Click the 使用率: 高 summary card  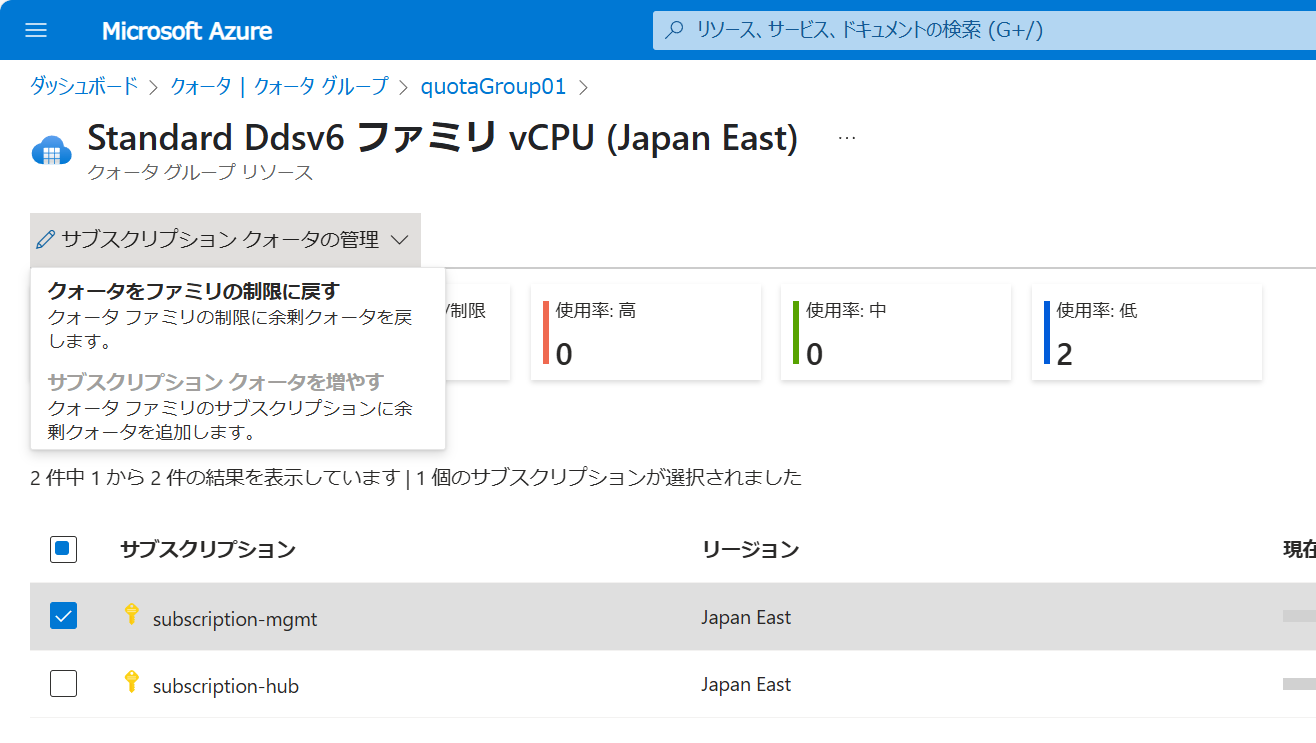pyautogui.click(x=646, y=332)
